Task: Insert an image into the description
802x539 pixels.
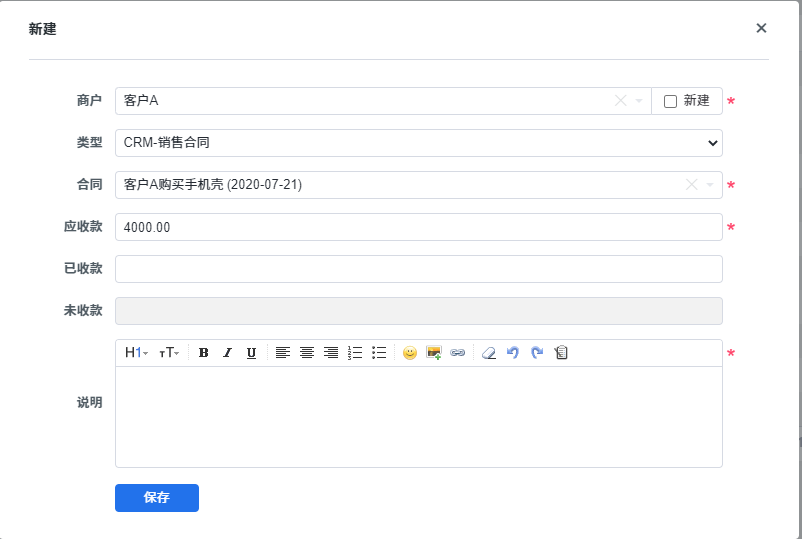Action: pos(434,353)
